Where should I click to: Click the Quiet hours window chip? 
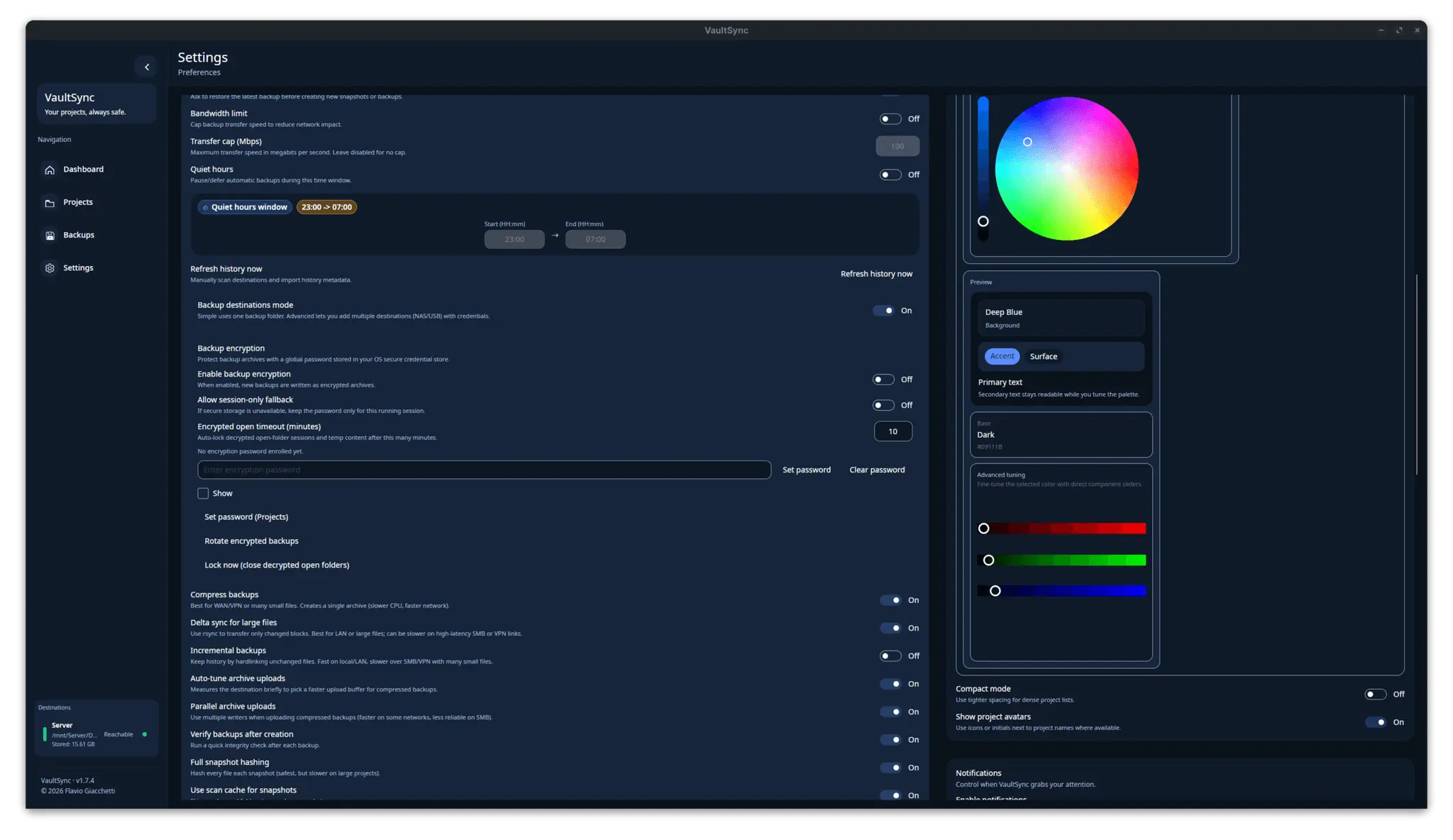click(245, 207)
